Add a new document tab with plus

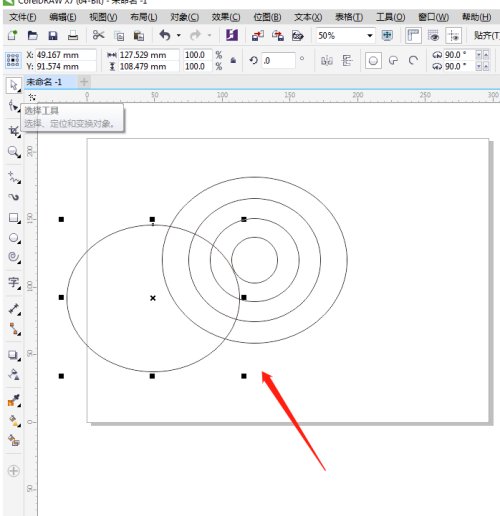(84, 82)
